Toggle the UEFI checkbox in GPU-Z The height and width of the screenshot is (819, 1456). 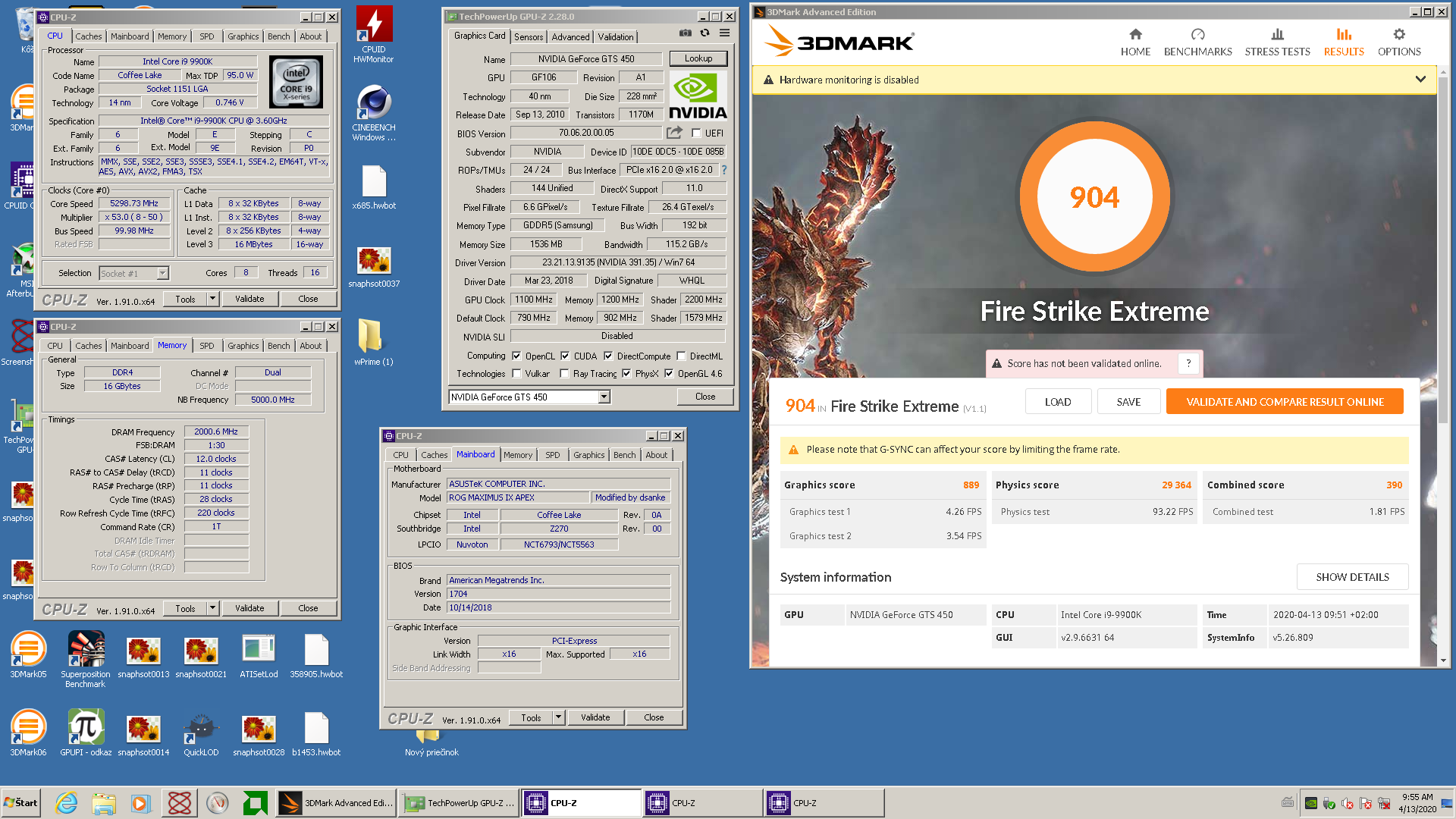coord(696,133)
